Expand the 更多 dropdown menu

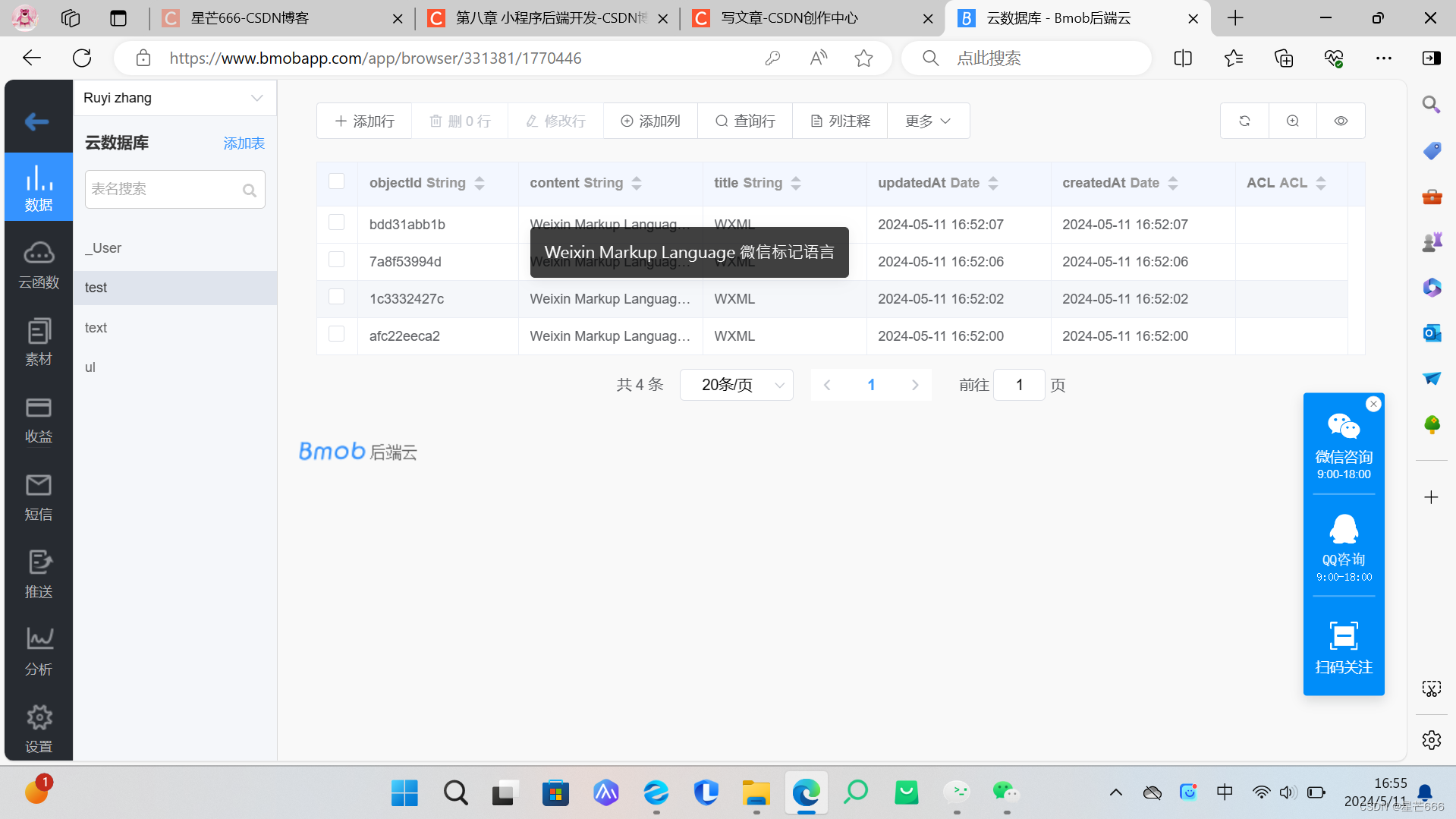(927, 121)
